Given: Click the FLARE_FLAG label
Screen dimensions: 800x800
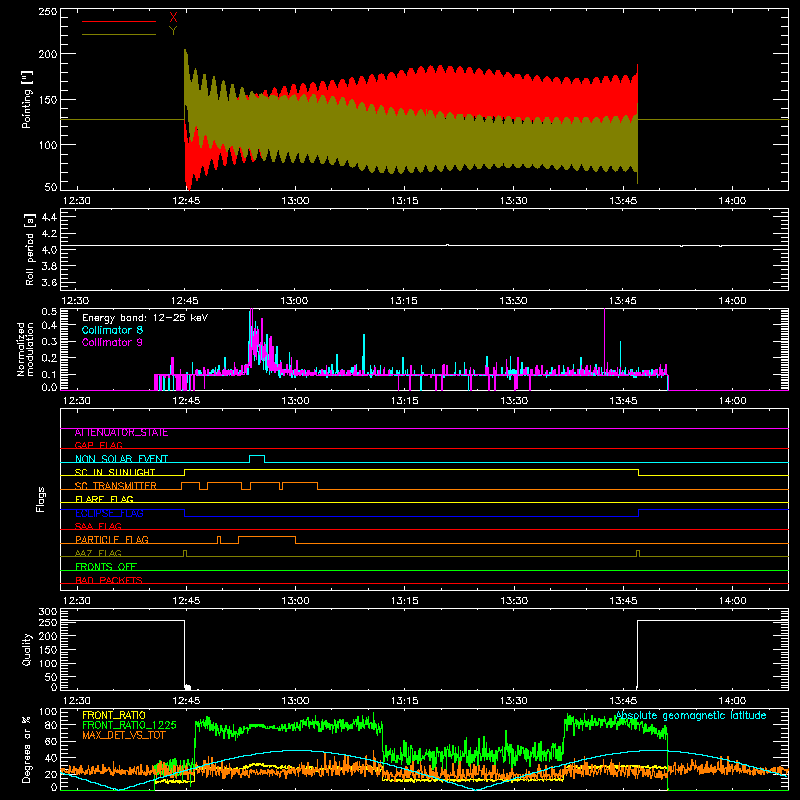Looking at the screenshot, I should (x=104, y=499).
